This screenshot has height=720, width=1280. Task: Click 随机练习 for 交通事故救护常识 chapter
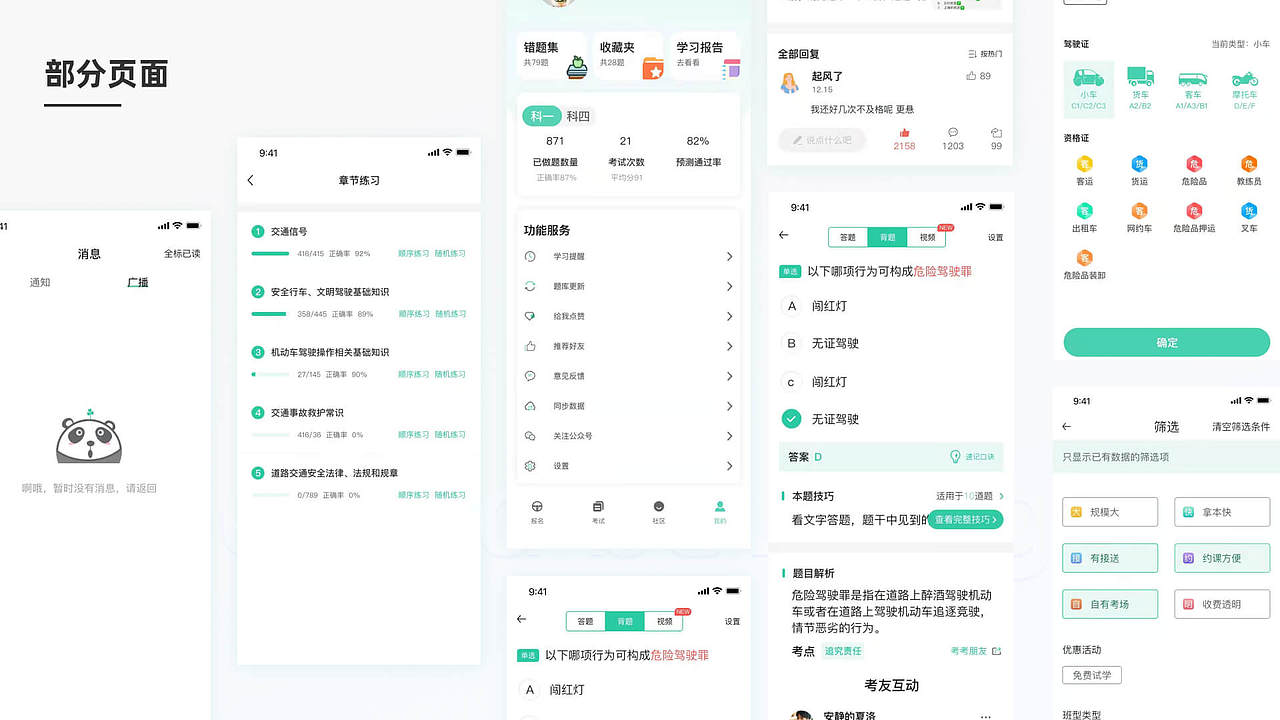pos(450,435)
